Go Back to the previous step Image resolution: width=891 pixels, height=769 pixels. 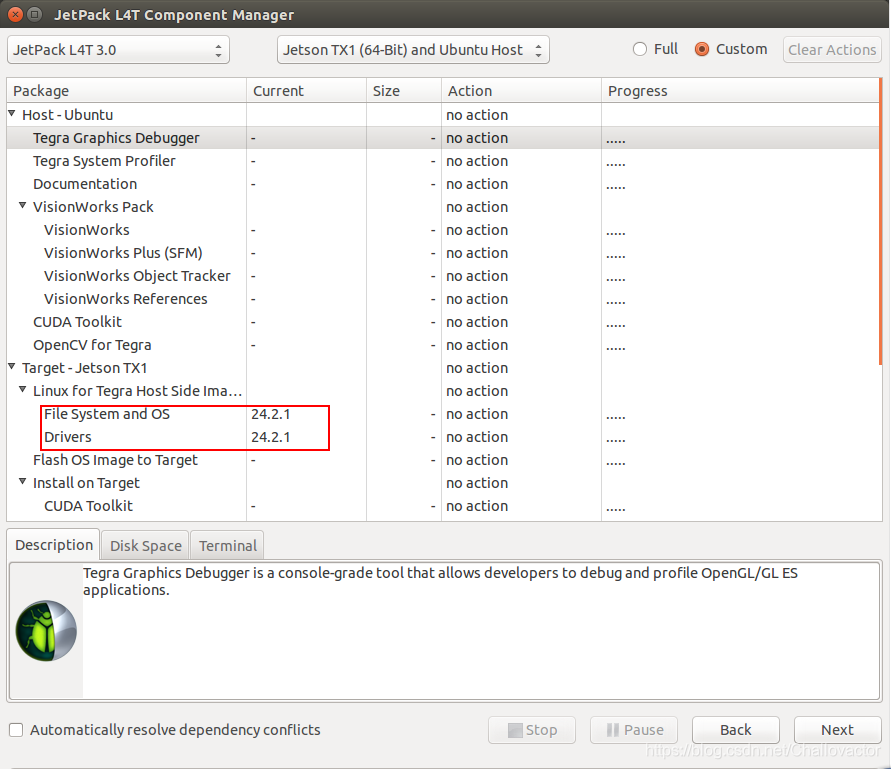click(x=736, y=730)
